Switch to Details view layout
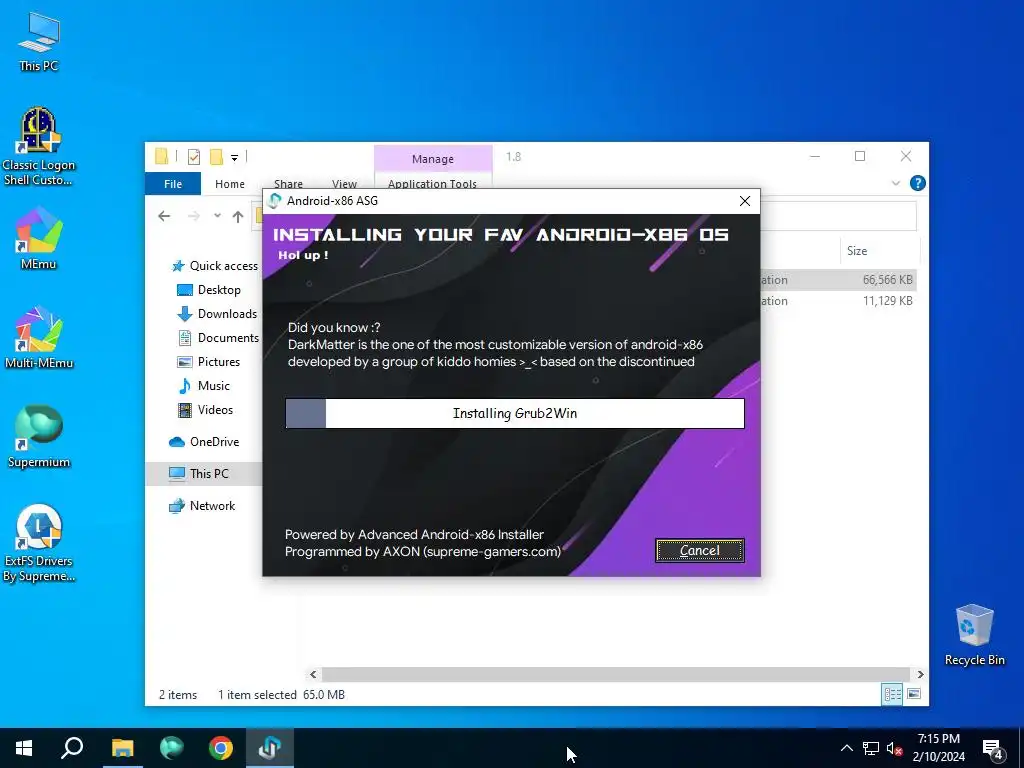The image size is (1024, 768). pos(892,694)
